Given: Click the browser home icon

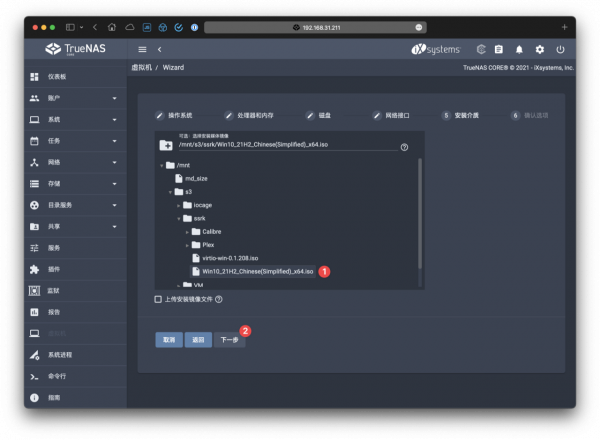Looking at the screenshot, I should 112,27.
